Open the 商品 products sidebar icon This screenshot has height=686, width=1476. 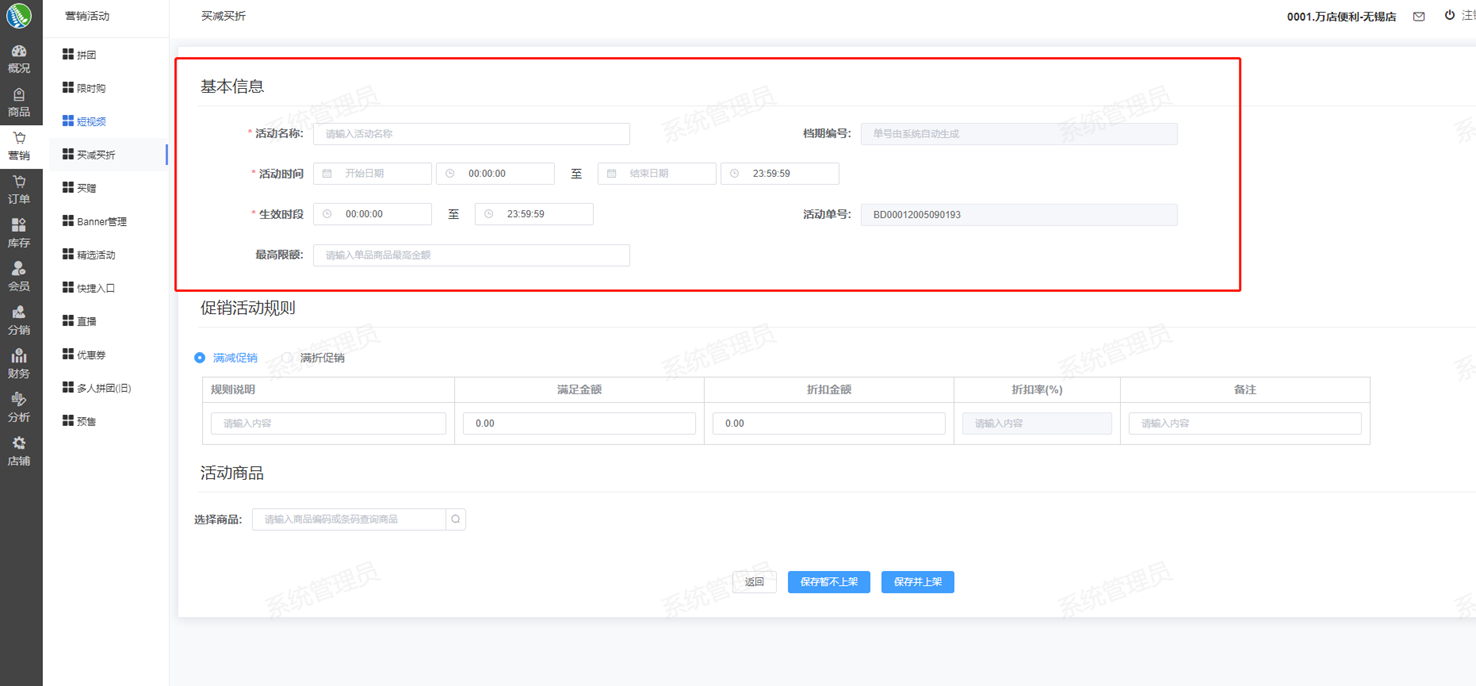coord(19,102)
